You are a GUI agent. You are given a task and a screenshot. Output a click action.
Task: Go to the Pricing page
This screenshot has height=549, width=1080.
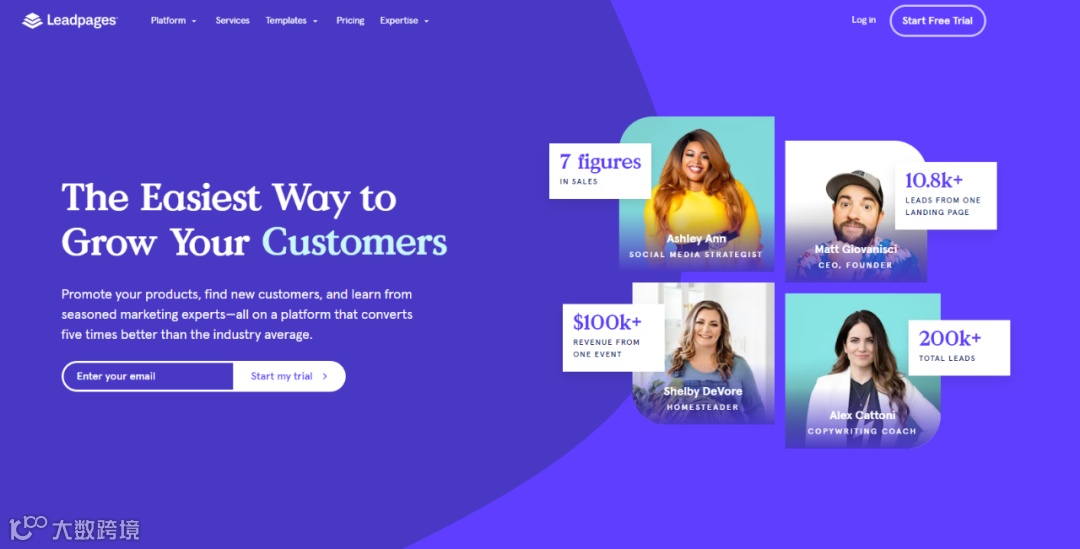click(350, 21)
